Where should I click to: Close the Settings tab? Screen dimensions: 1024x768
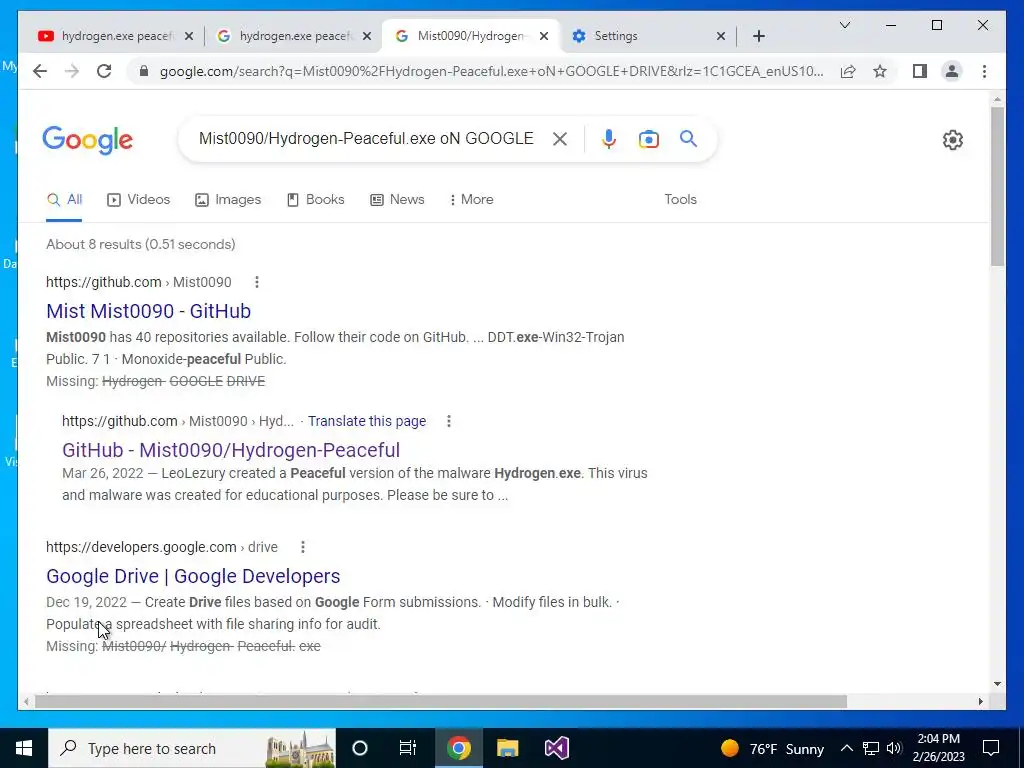click(x=721, y=36)
